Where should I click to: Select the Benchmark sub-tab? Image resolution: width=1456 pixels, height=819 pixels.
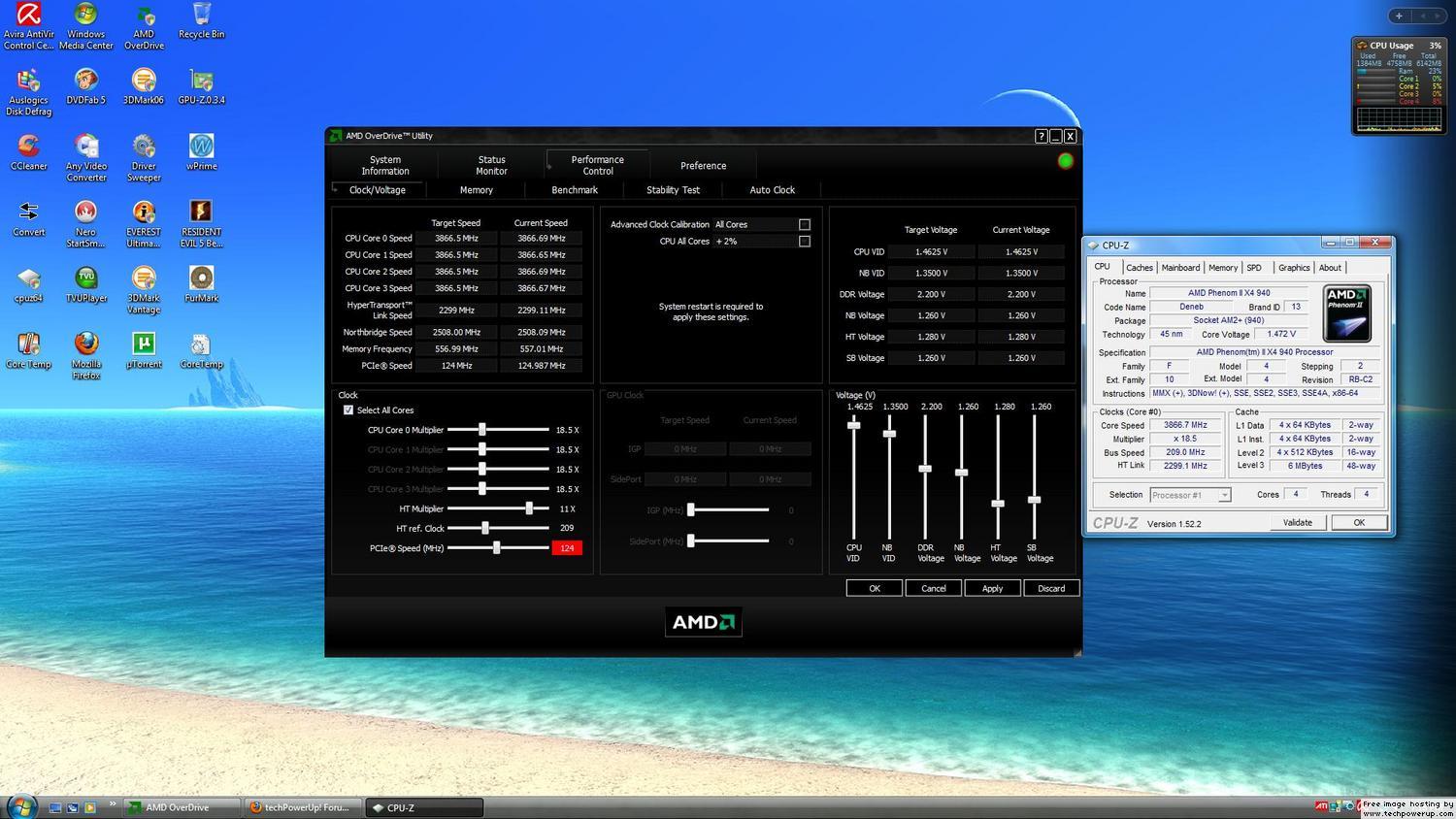pyautogui.click(x=575, y=190)
